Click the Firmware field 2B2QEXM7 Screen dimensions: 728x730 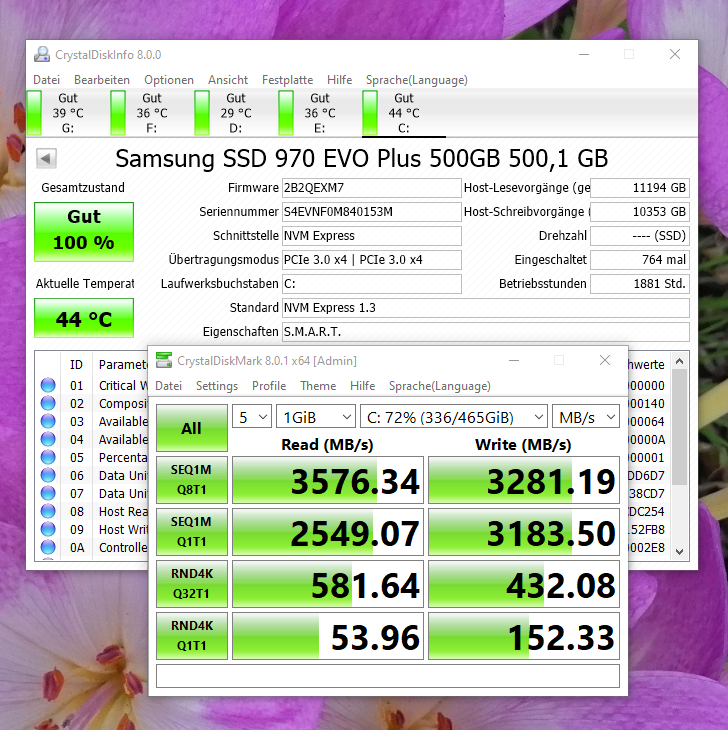click(371, 188)
